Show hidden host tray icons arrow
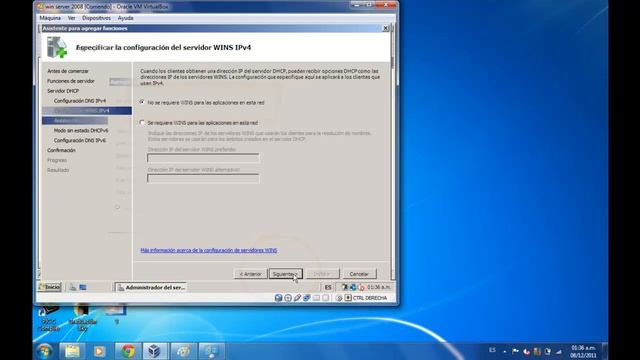Image resolution: width=640 pixels, height=360 pixels. 504,351
